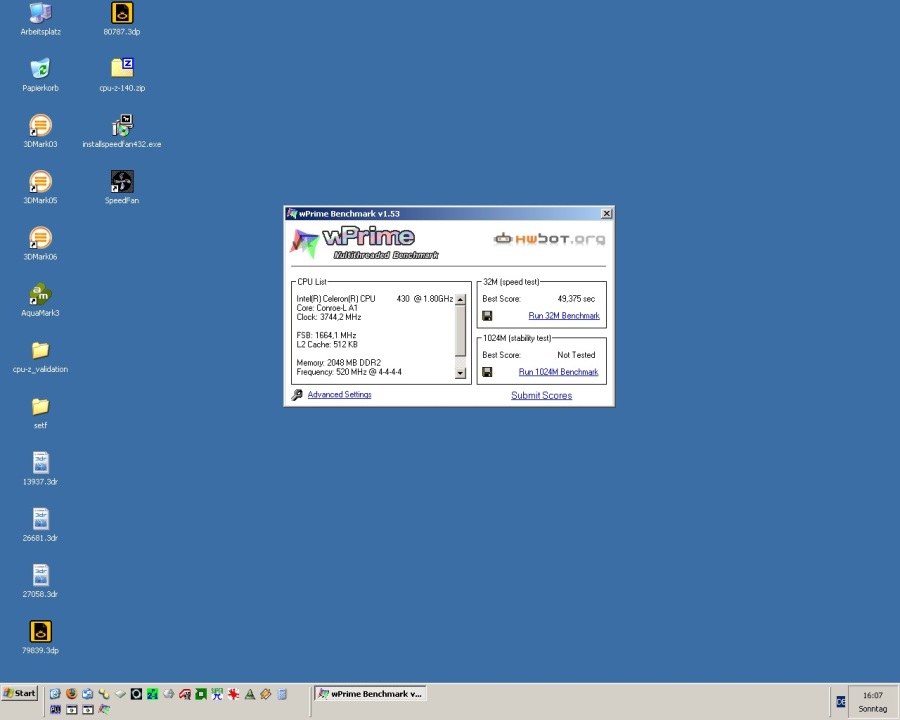
Task: Select cpu-z_validation folder
Action: pyautogui.click(x=40, y=357)
